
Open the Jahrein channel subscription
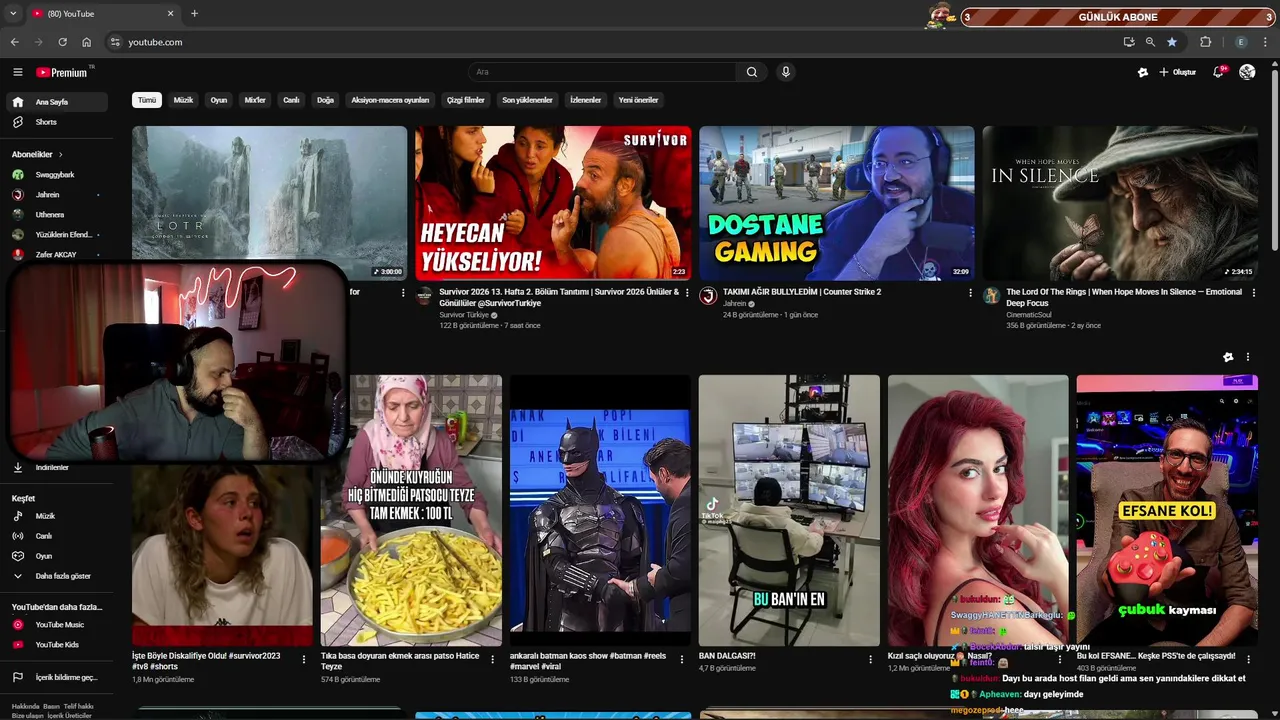tap(58, 195)
